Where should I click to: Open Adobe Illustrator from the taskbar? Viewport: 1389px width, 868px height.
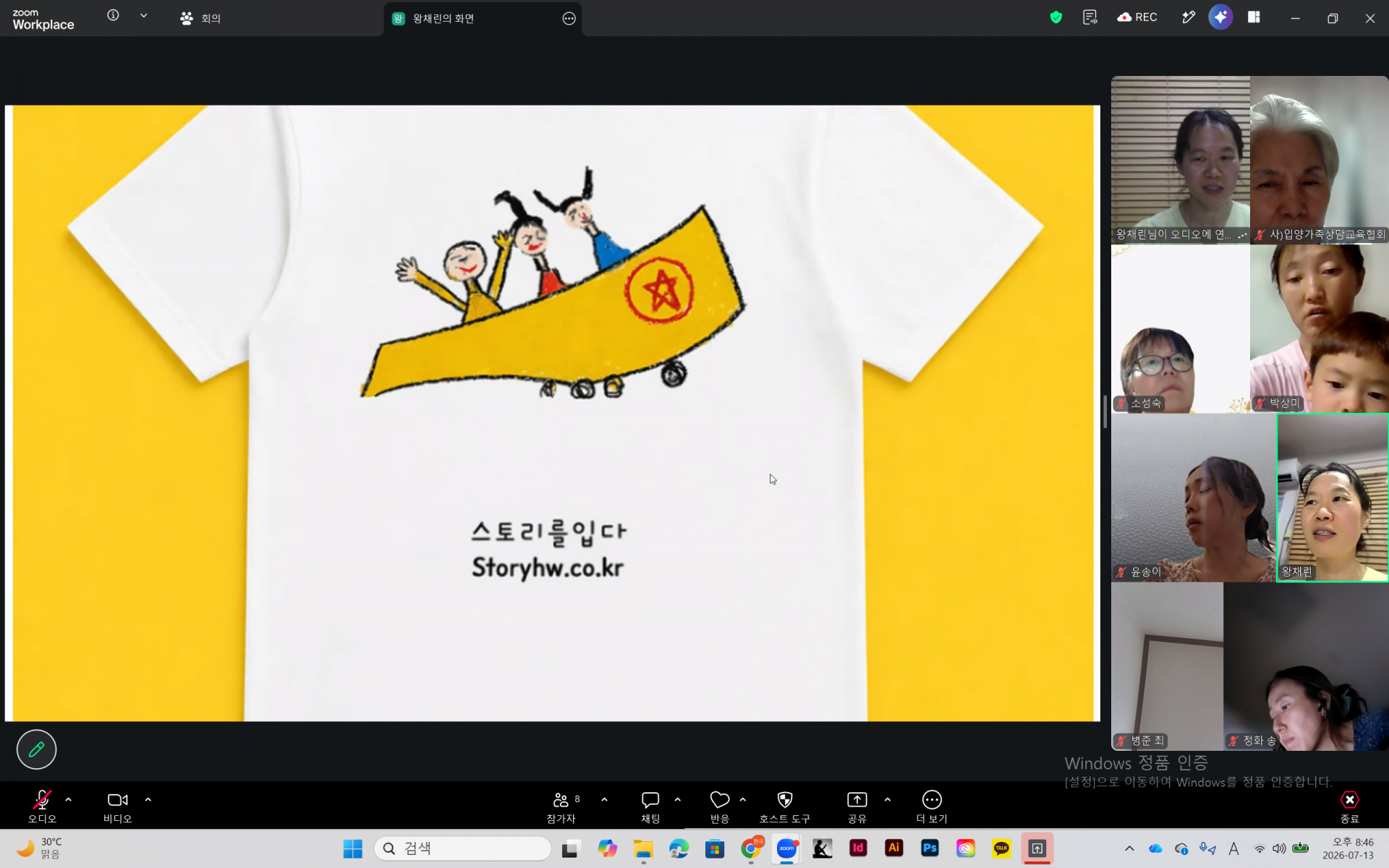(x=894, y=848)
